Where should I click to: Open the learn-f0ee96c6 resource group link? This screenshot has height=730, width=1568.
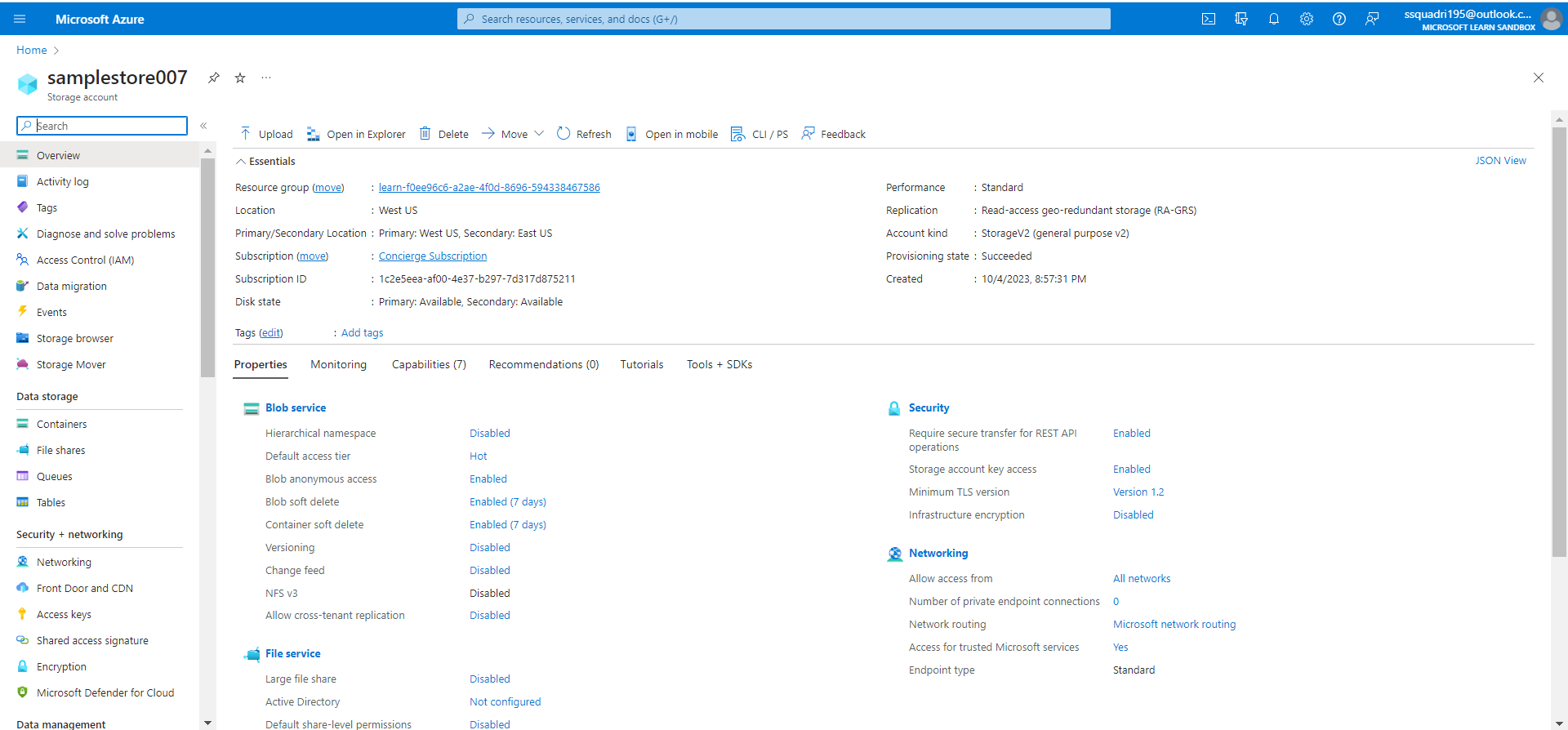(x=489, y=188)
